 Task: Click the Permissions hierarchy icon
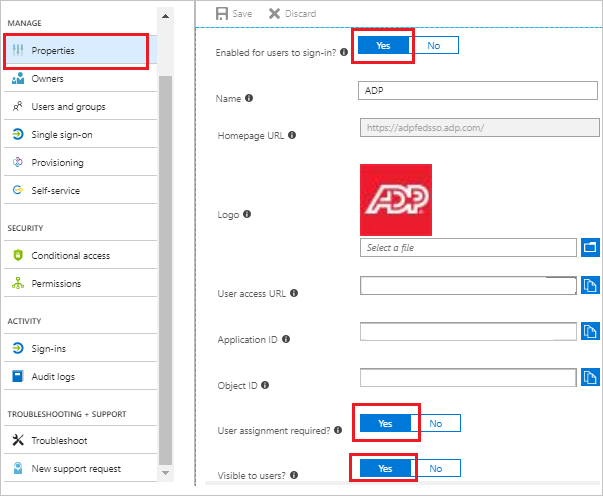[x=18, y=283]
